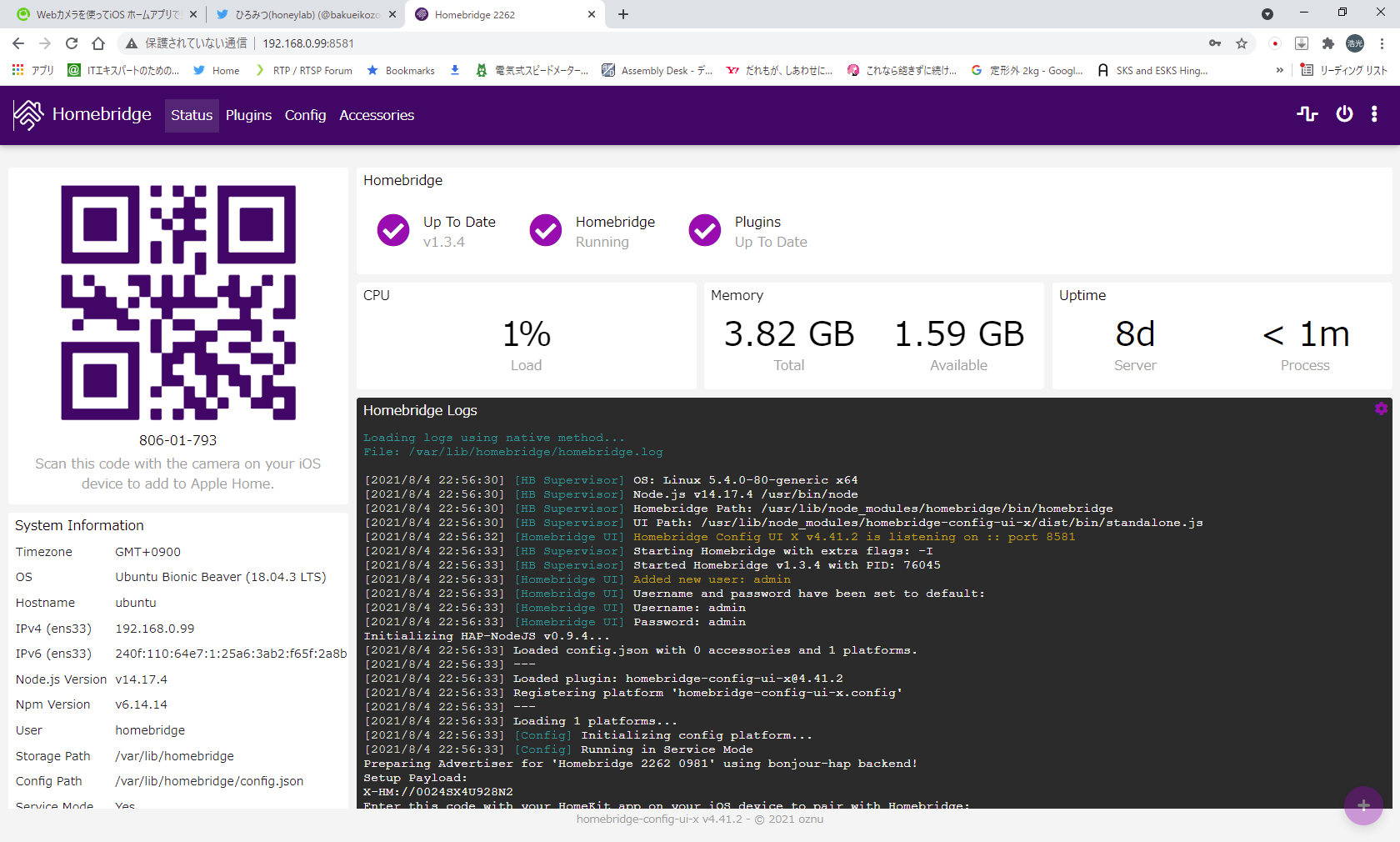Click the 1% CPU Load value
Viewport: 1400px width, 842px height.
click(527, 334)
